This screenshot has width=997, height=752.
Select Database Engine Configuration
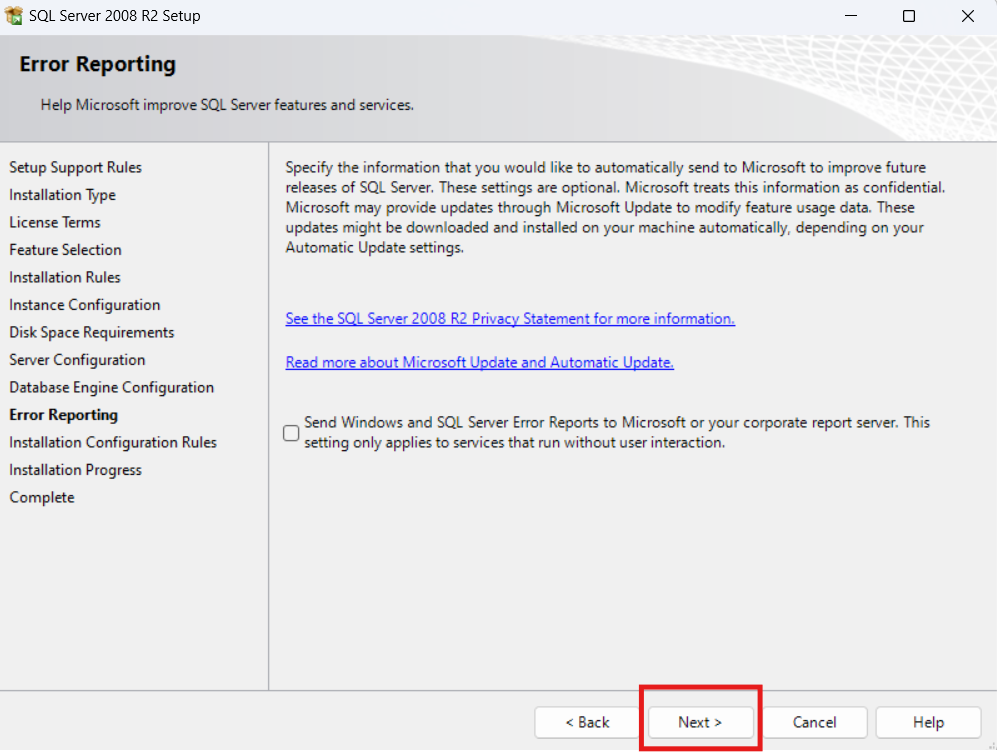tap(111, 387)
